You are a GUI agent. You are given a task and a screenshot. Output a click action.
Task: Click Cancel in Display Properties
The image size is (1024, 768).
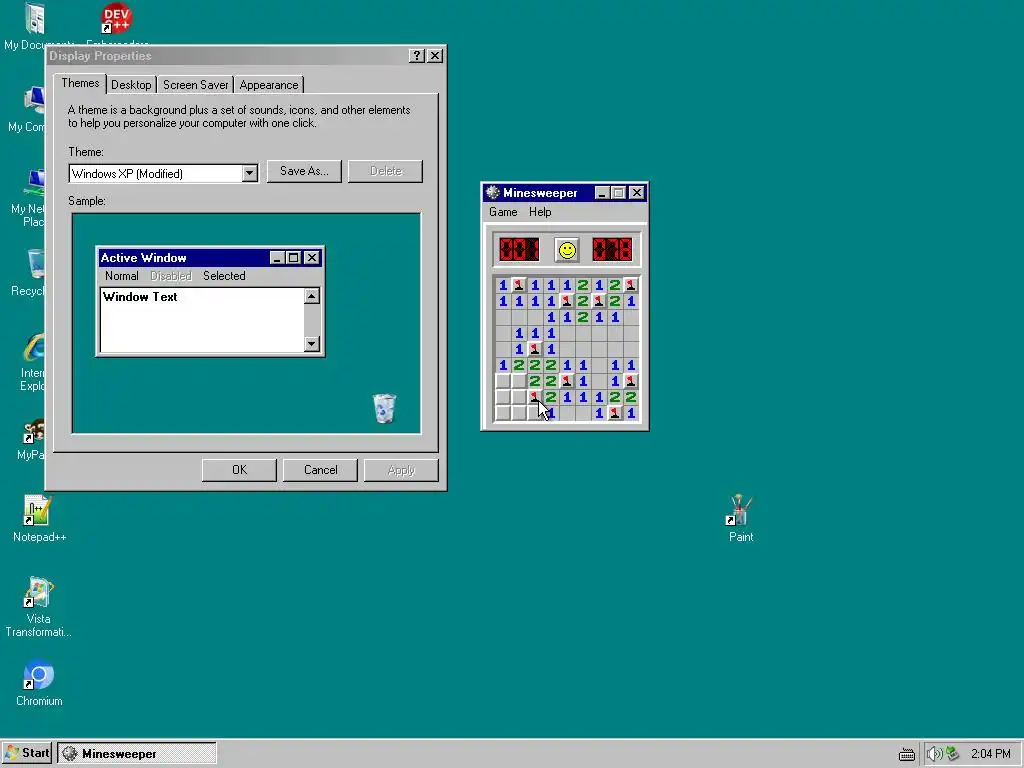point(320,470)
